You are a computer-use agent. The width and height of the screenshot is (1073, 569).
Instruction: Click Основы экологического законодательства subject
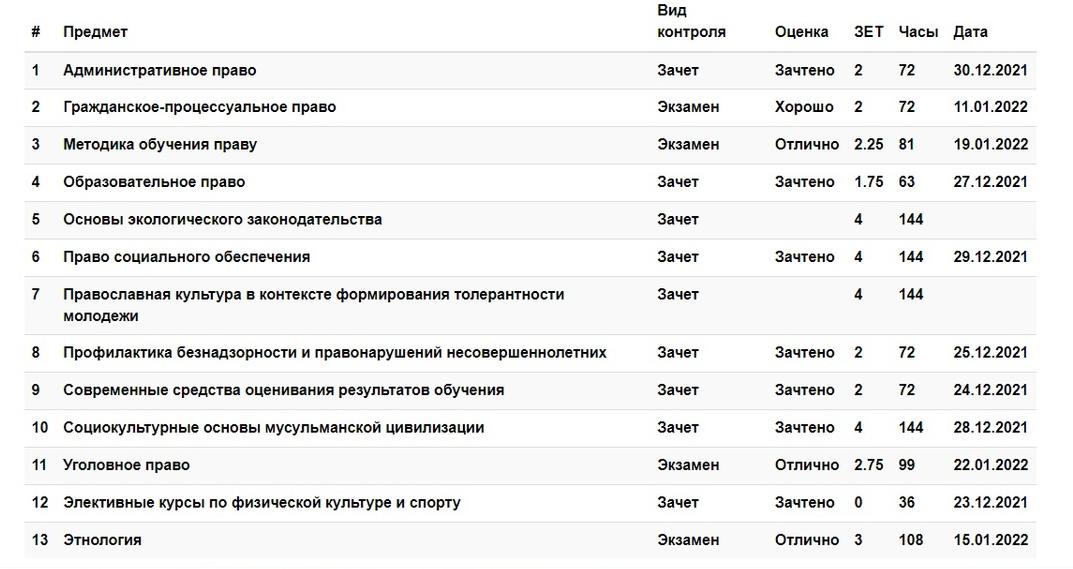[x=222, y=220]
